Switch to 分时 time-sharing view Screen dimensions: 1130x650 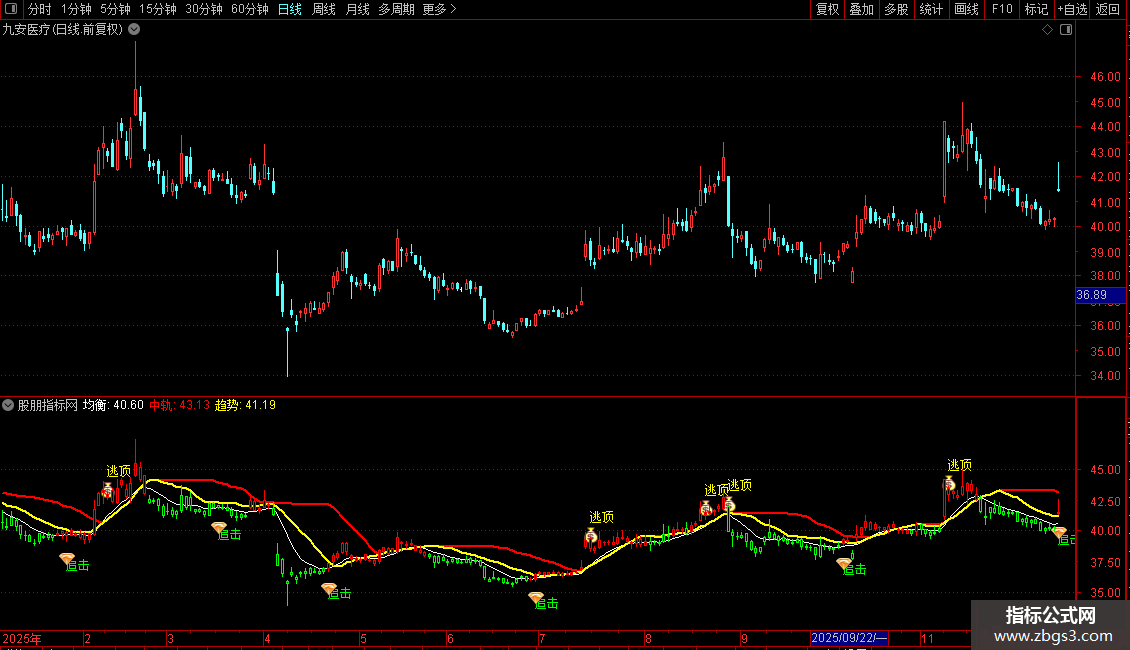[40, 9]
